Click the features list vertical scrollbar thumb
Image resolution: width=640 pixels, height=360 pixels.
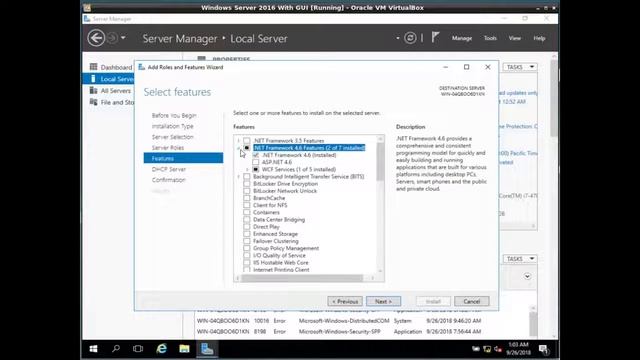click(380, 162)
